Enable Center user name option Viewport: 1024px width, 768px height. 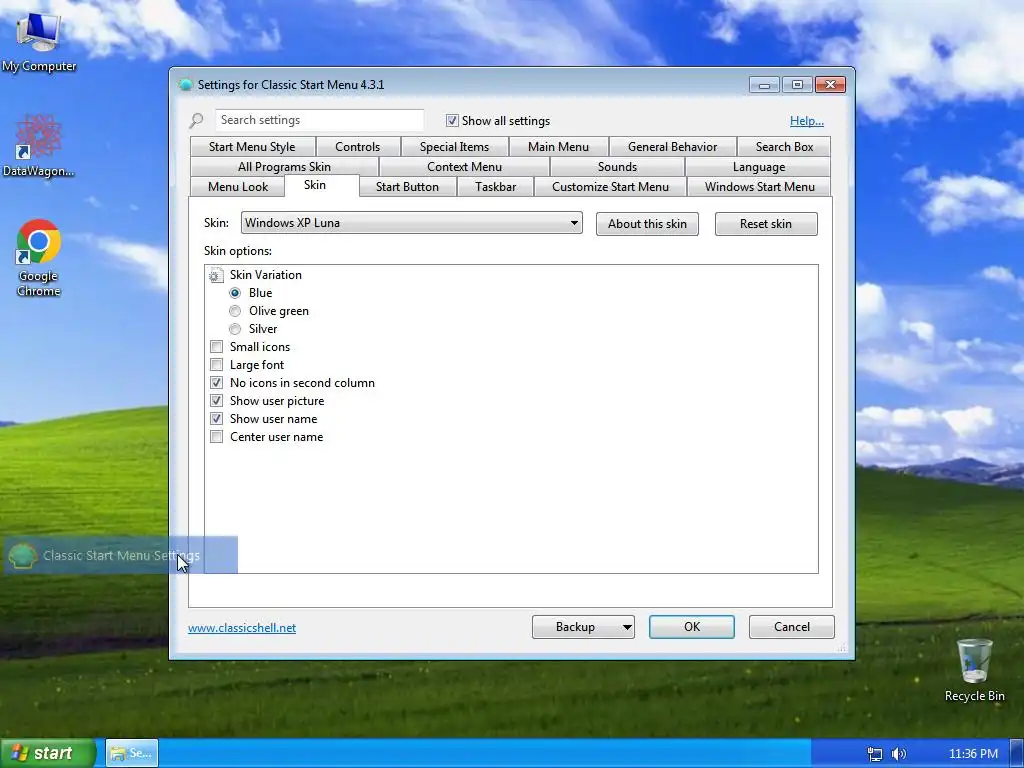216,437
